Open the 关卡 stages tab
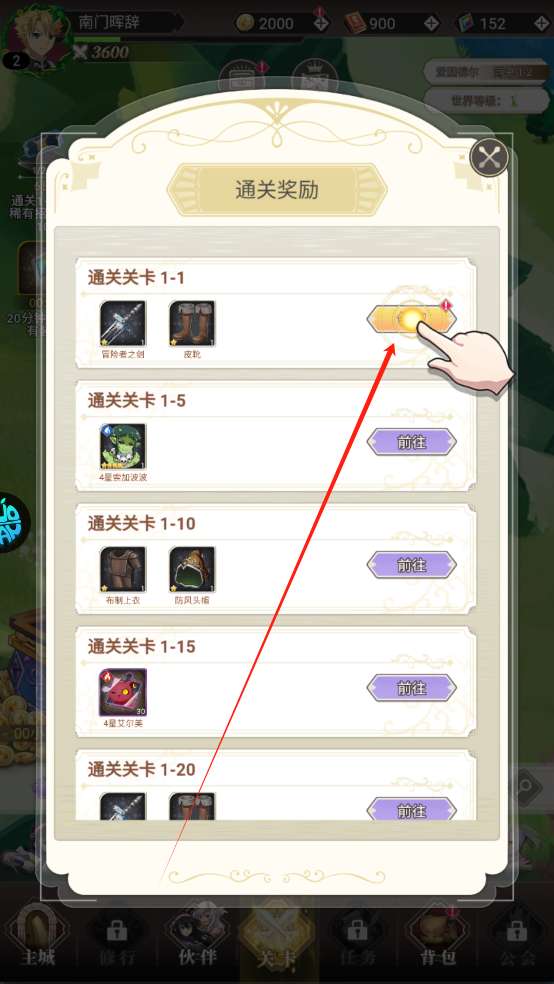 (x=277, y=943)
